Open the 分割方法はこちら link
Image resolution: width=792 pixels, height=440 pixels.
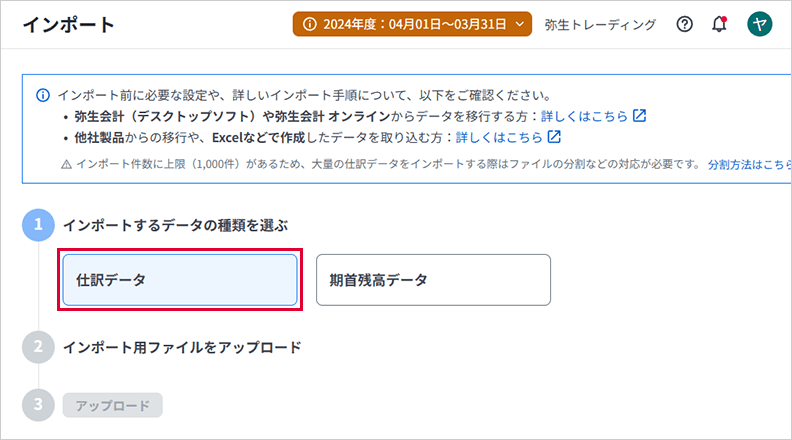[748, 164]
